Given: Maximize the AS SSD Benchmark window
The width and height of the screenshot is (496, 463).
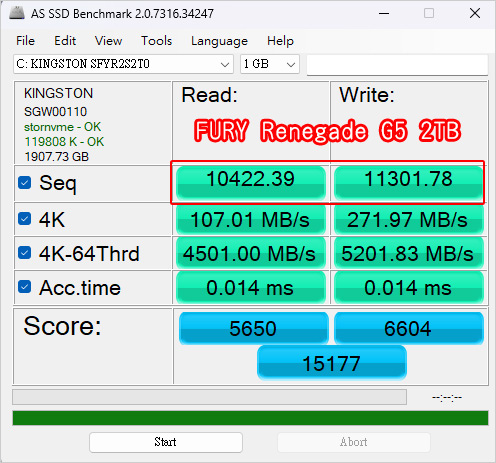Looking at the screenshot, I should coord(429,13).
